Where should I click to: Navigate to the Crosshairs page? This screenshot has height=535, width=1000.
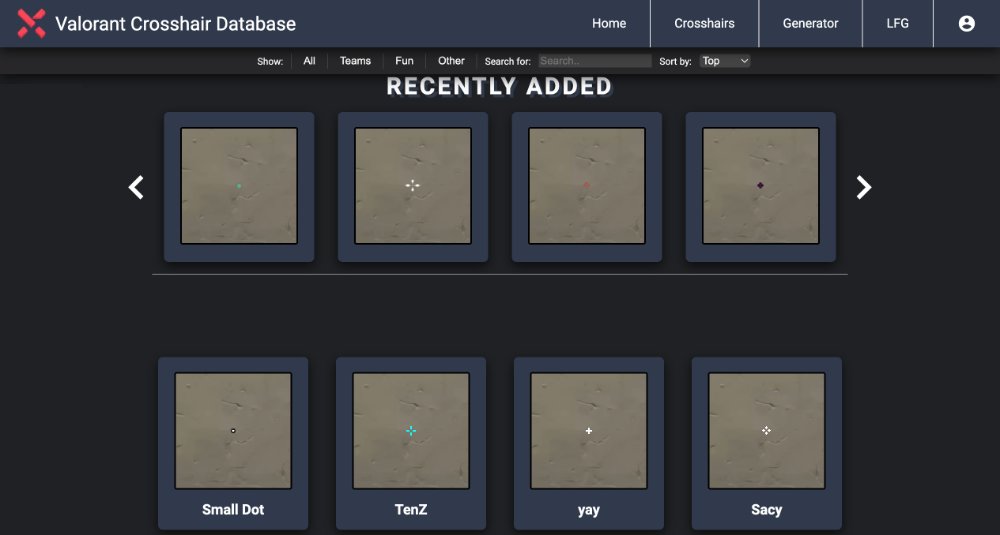pos(704,23)
